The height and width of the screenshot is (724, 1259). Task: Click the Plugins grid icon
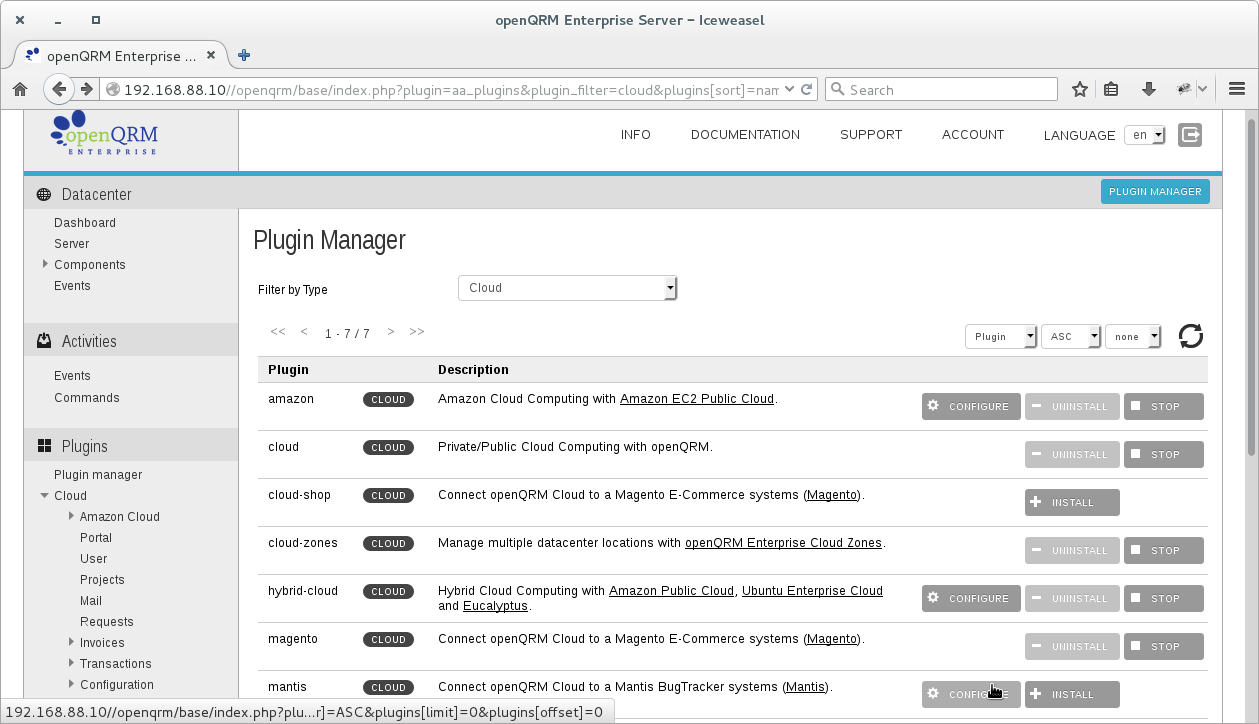[x=44, y=446]
